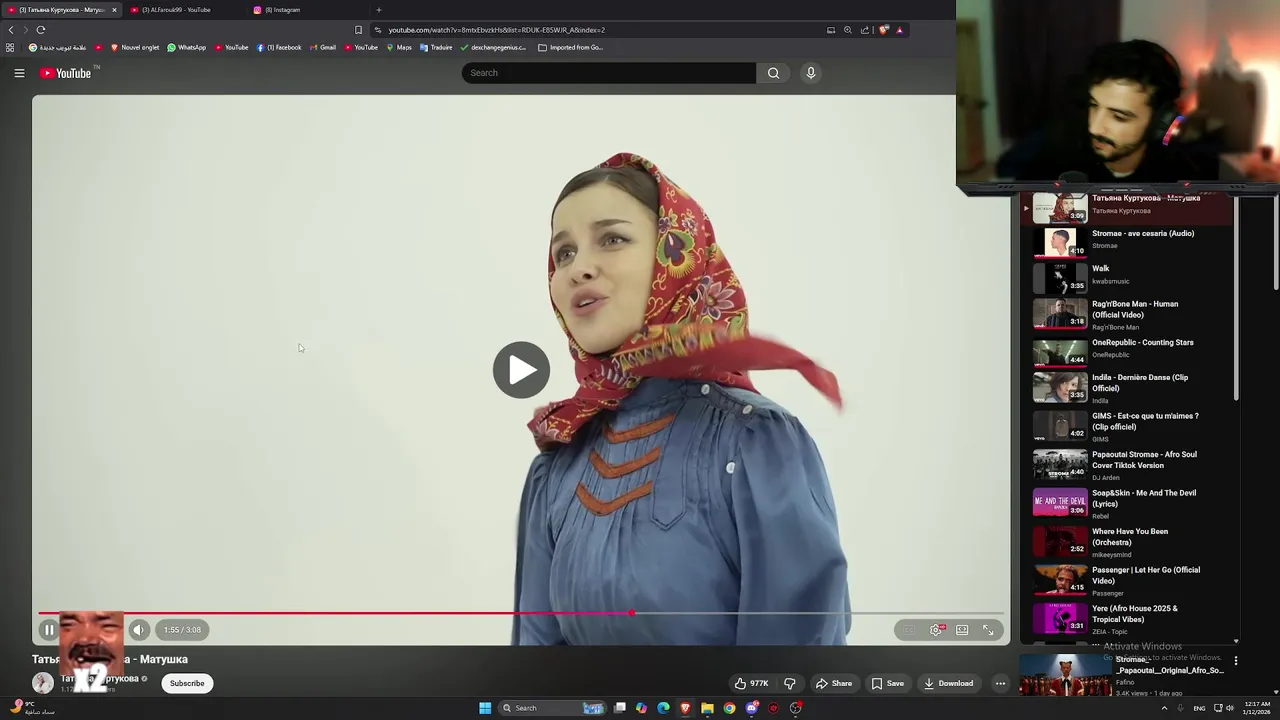
Task: Open File Explorer from taskbar
Action: [707, 708]
